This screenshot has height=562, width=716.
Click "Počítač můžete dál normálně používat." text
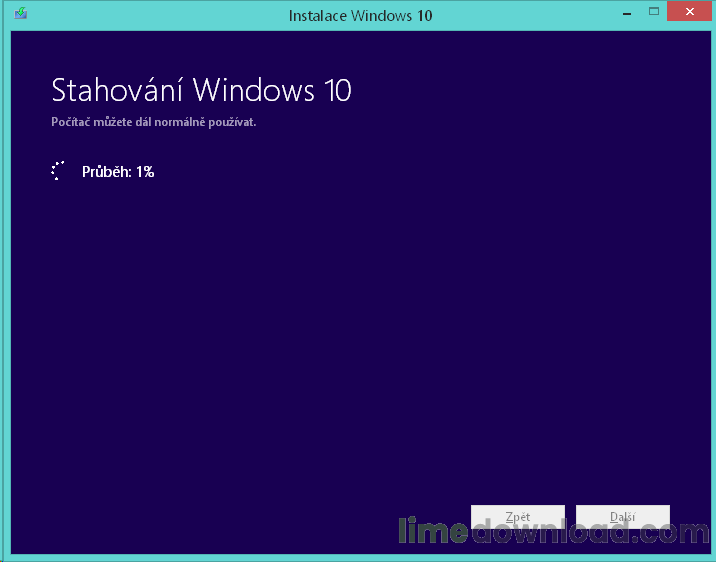coord(153,122)
